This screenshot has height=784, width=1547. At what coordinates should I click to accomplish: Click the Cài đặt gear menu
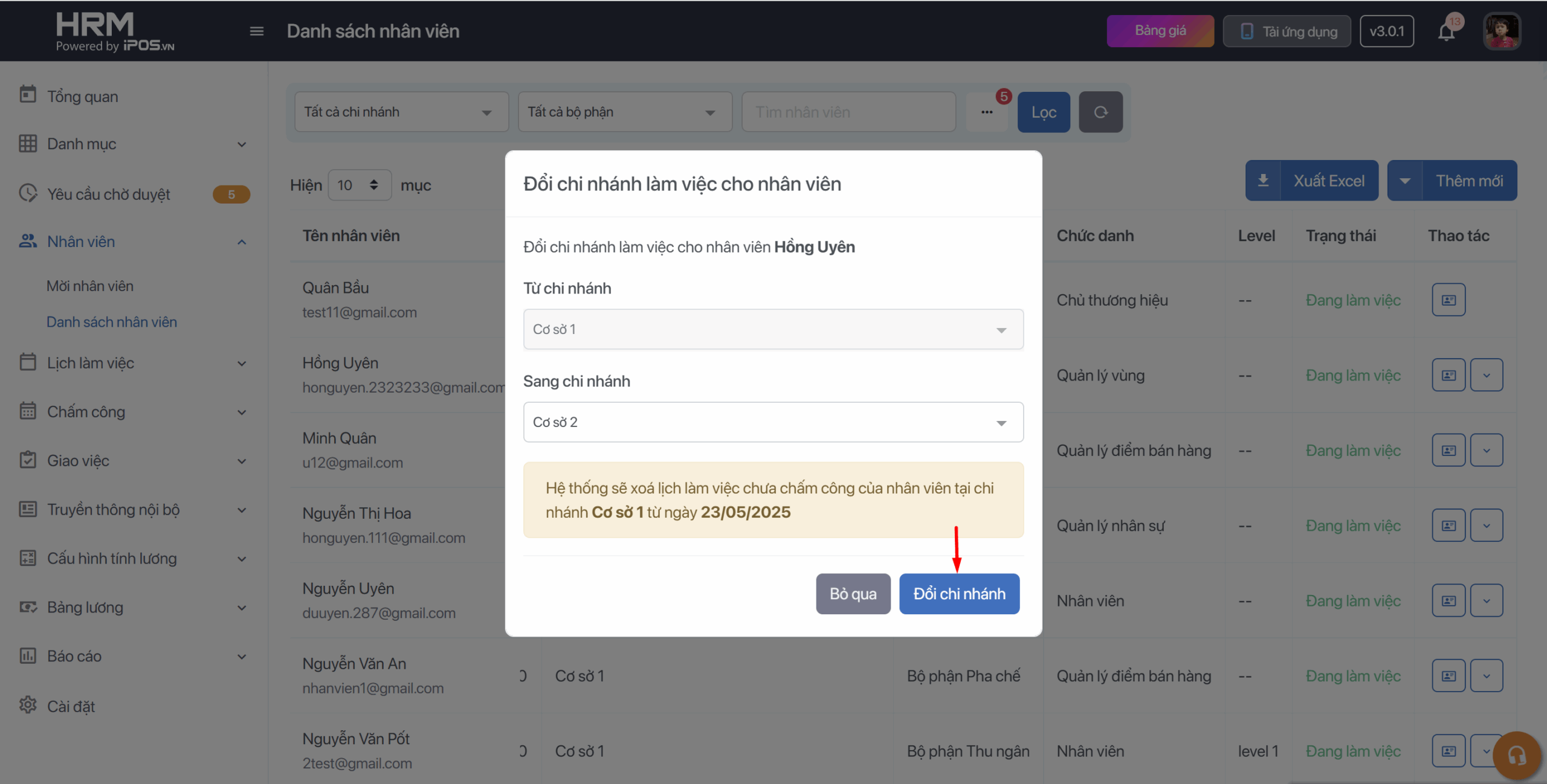point(71,706)
